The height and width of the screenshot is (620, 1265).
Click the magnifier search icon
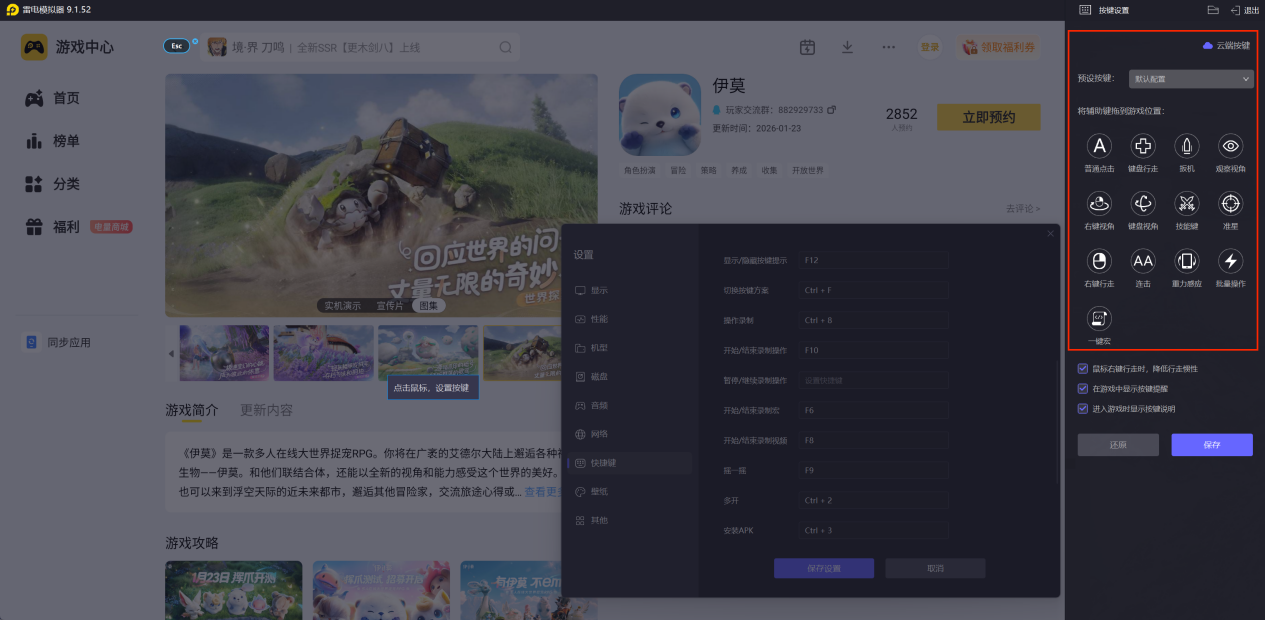click(506, 47)
